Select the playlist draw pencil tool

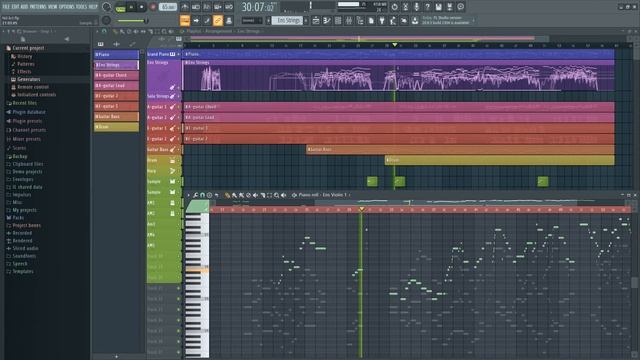116,31
